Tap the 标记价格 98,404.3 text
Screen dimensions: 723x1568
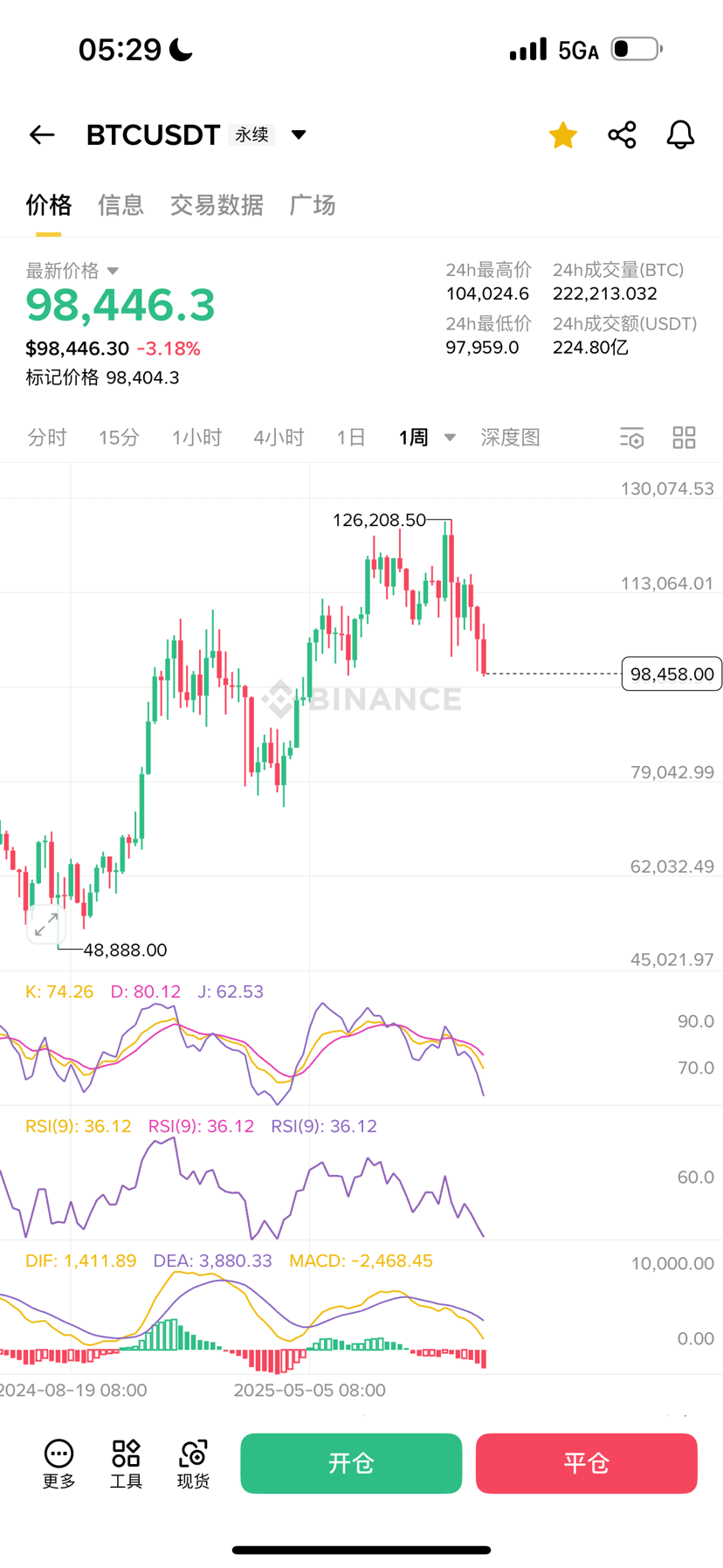click(x=102, y=377)
